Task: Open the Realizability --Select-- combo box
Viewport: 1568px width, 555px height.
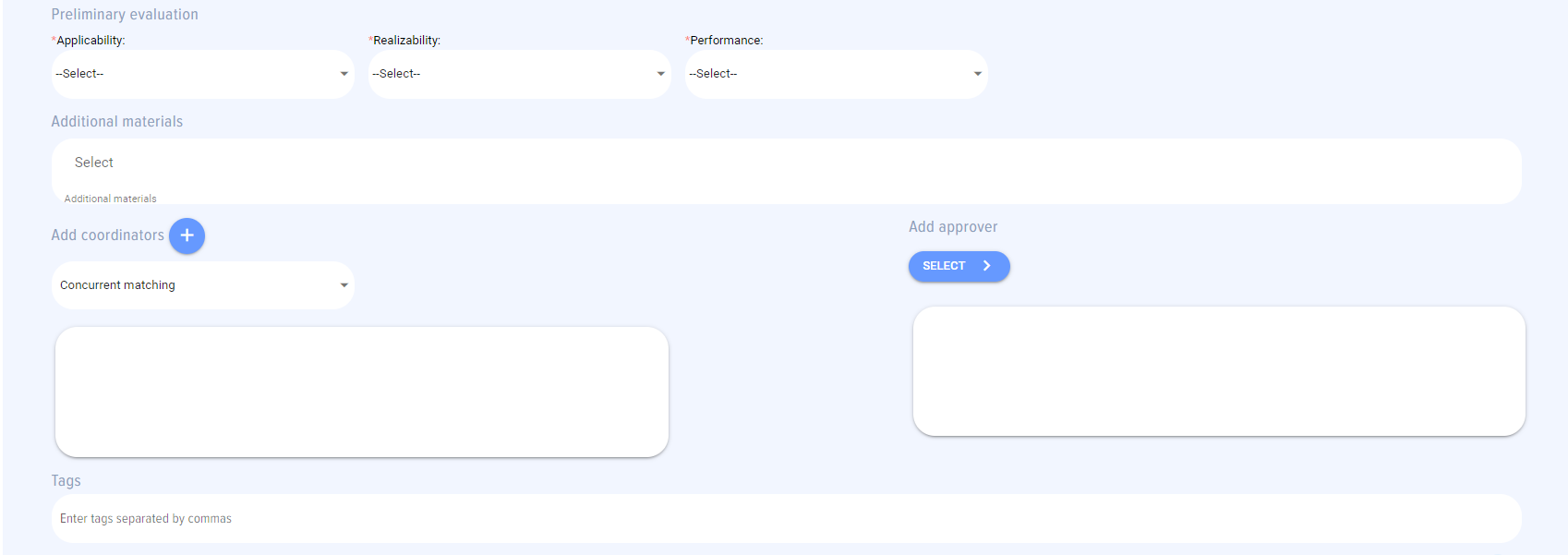Action: pyautogui.click(x=511, y=74)
